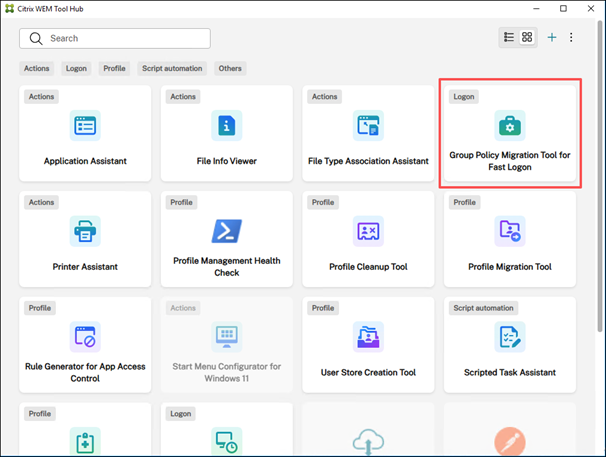Open the Printer Assistant icon
This screenshot has height=457, width=606.
(x=85, y=232)
